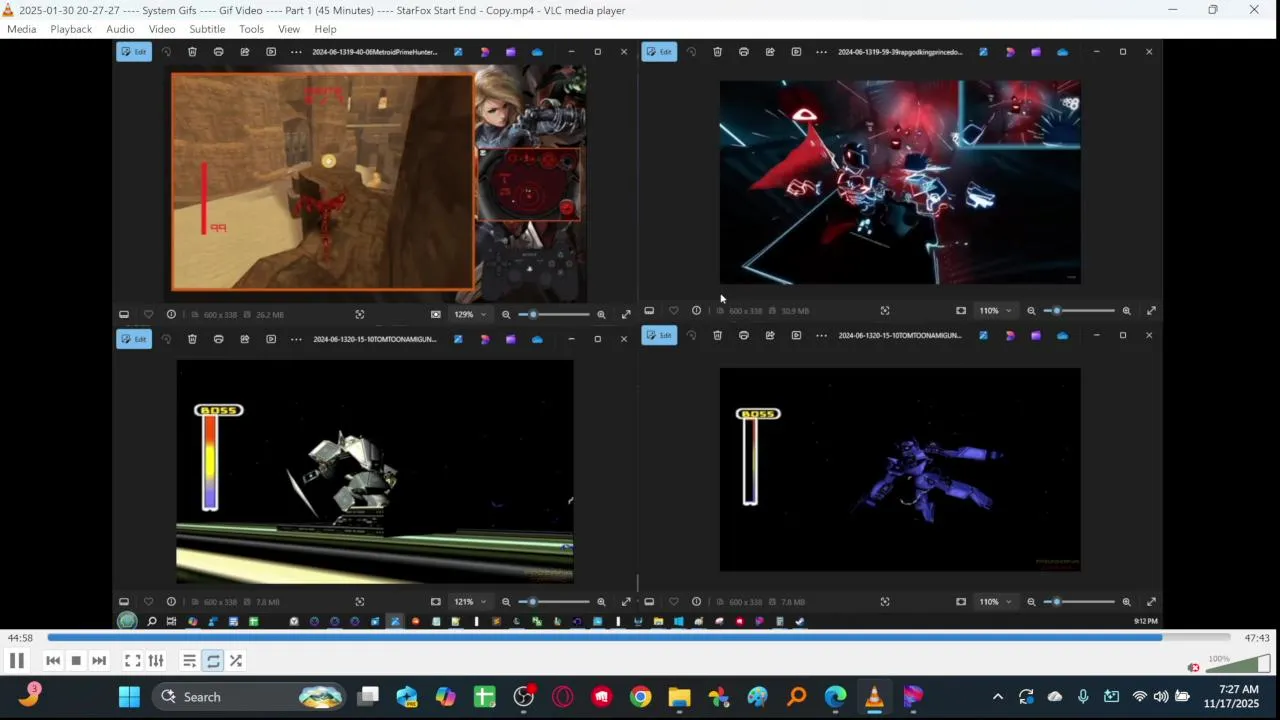Favorite the blue robot boss image
1280x720 pixels.
point(673,602)
